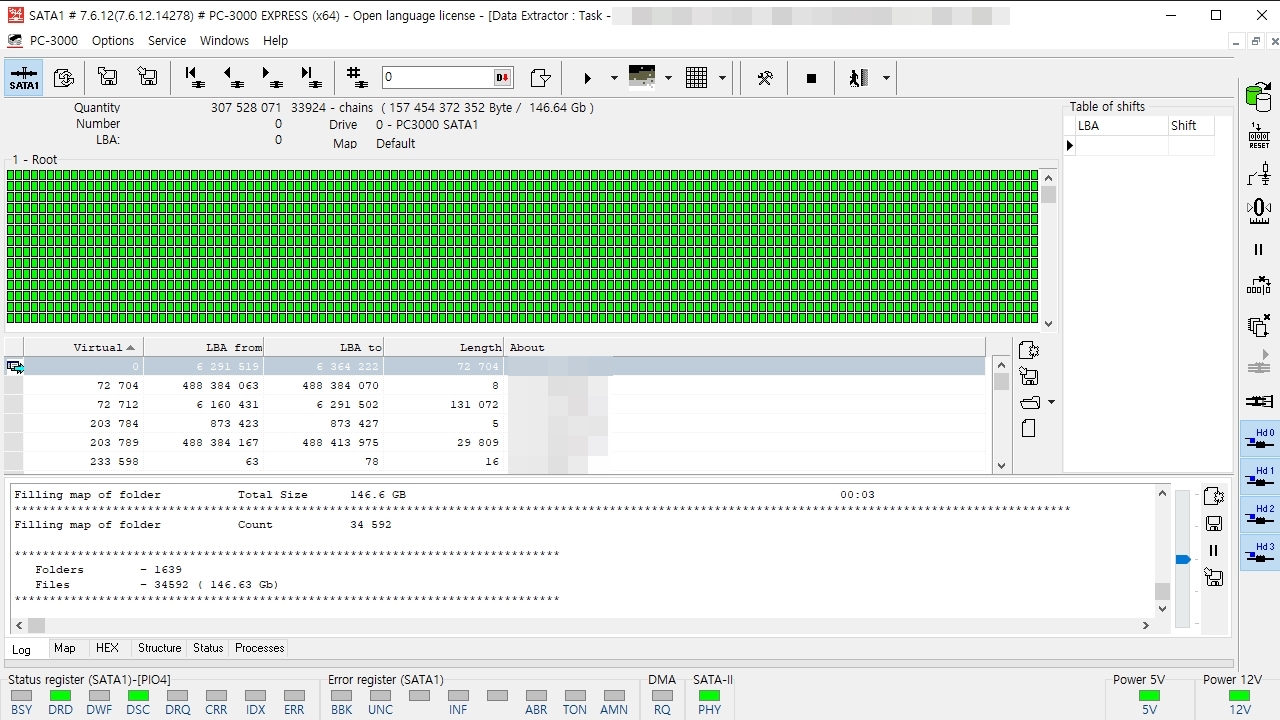Switch to the HEX tab

coord(107,648)
